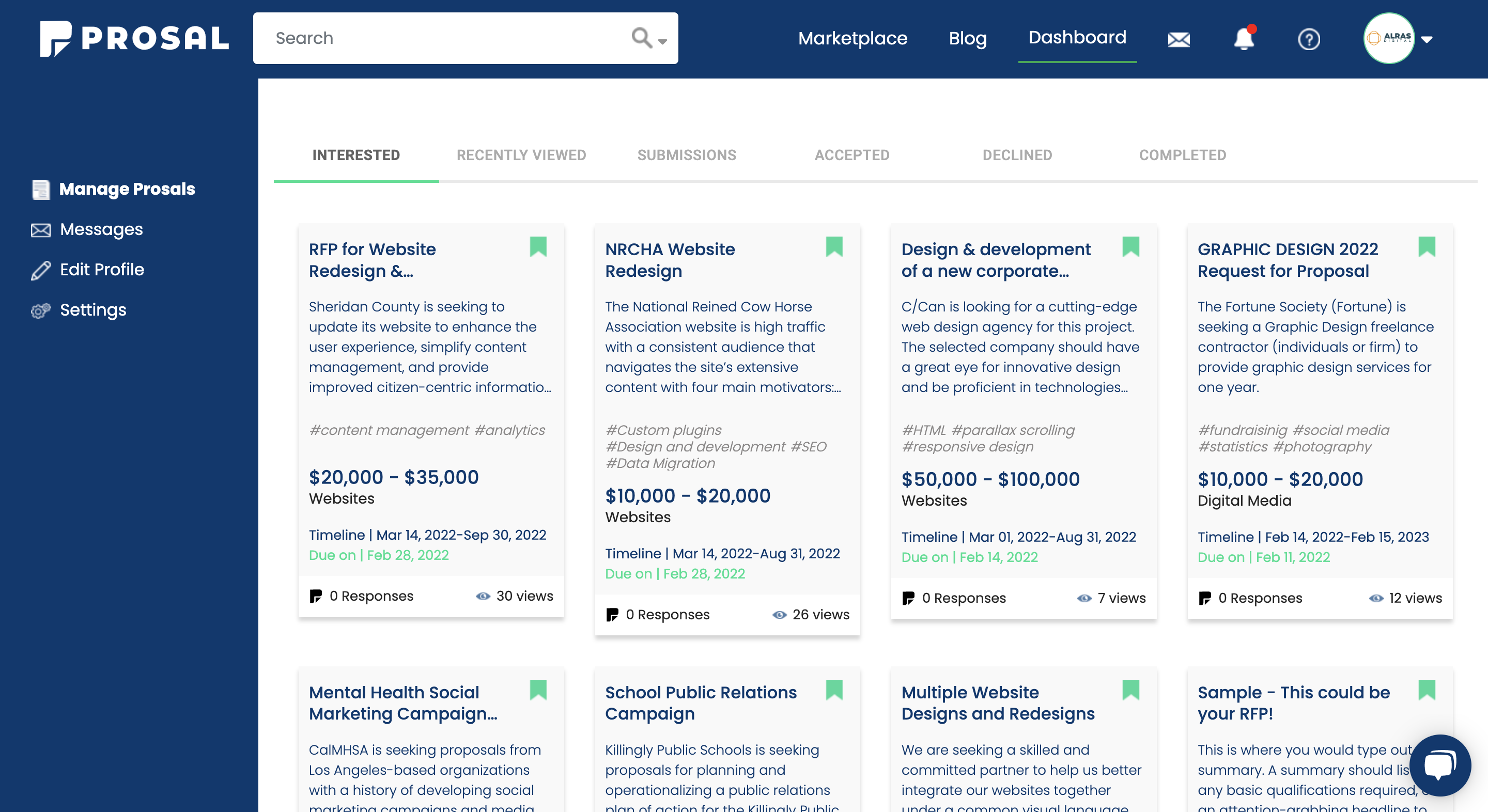Open notifications via the bell icon
Image resolution: width=1488 pixels, height=812 pixels.
click(x=1244, y=39)
